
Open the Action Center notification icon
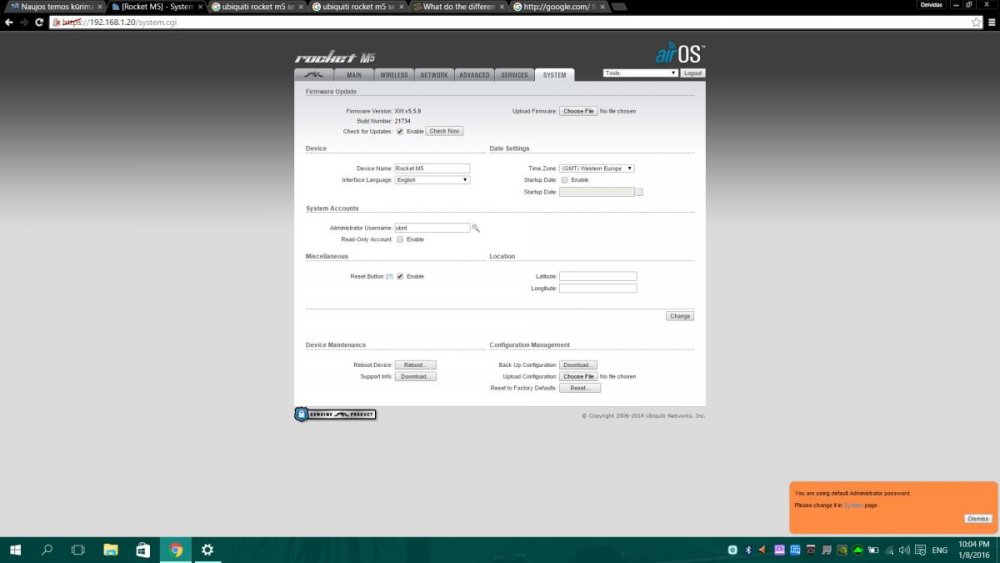920,550
